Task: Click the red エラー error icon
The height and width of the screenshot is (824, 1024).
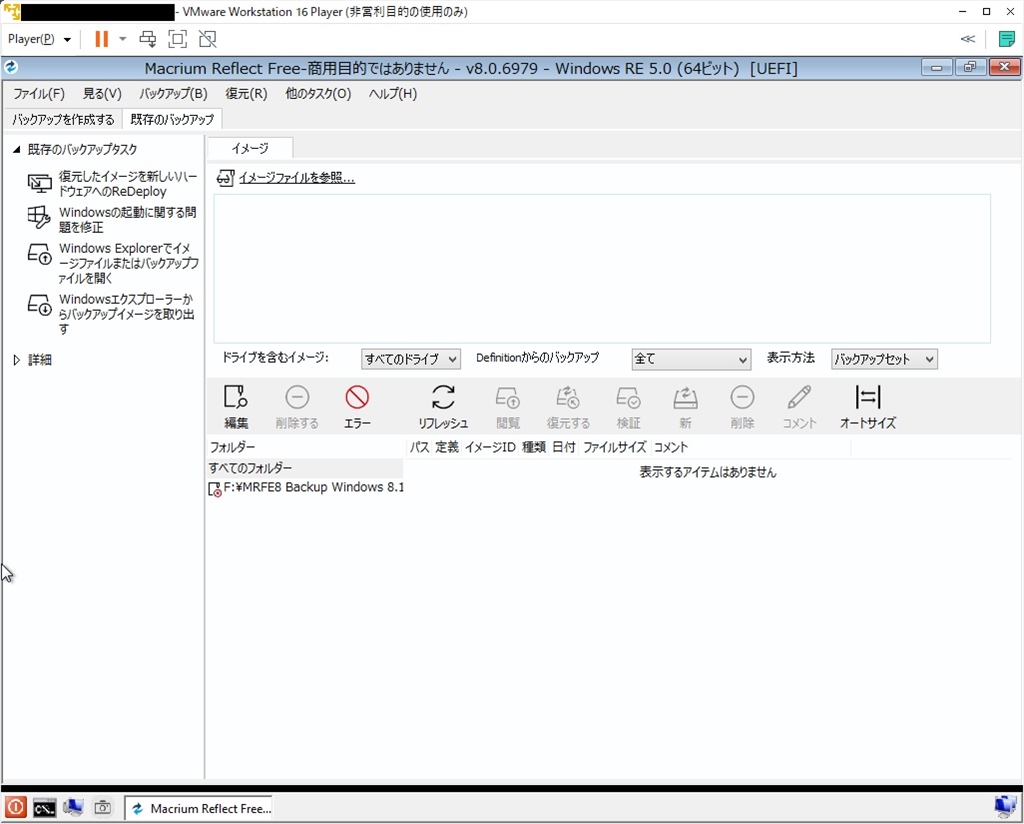Action: [357, 397]
